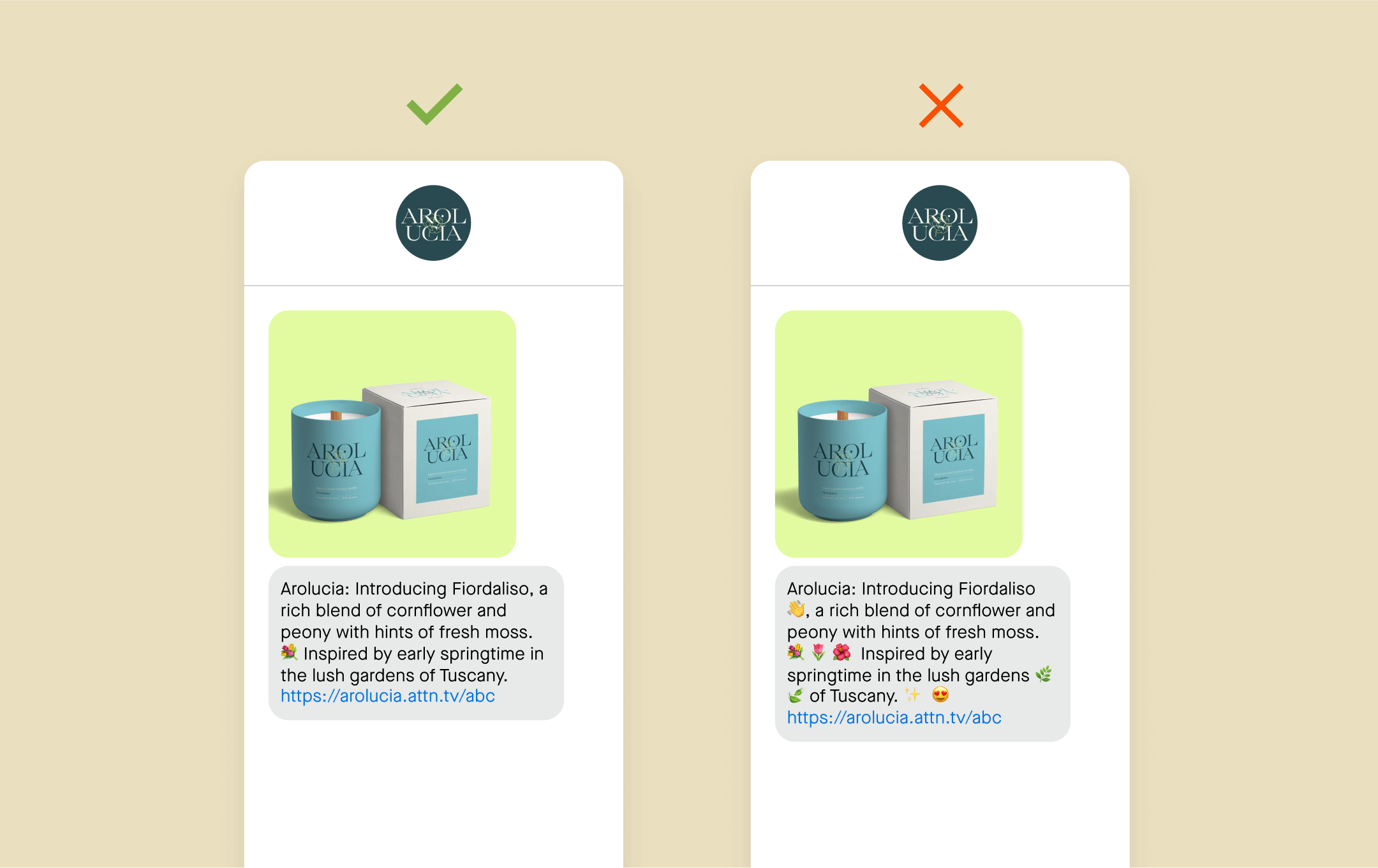
Task: Open the candle image in left phone
Action: point(392,434)
